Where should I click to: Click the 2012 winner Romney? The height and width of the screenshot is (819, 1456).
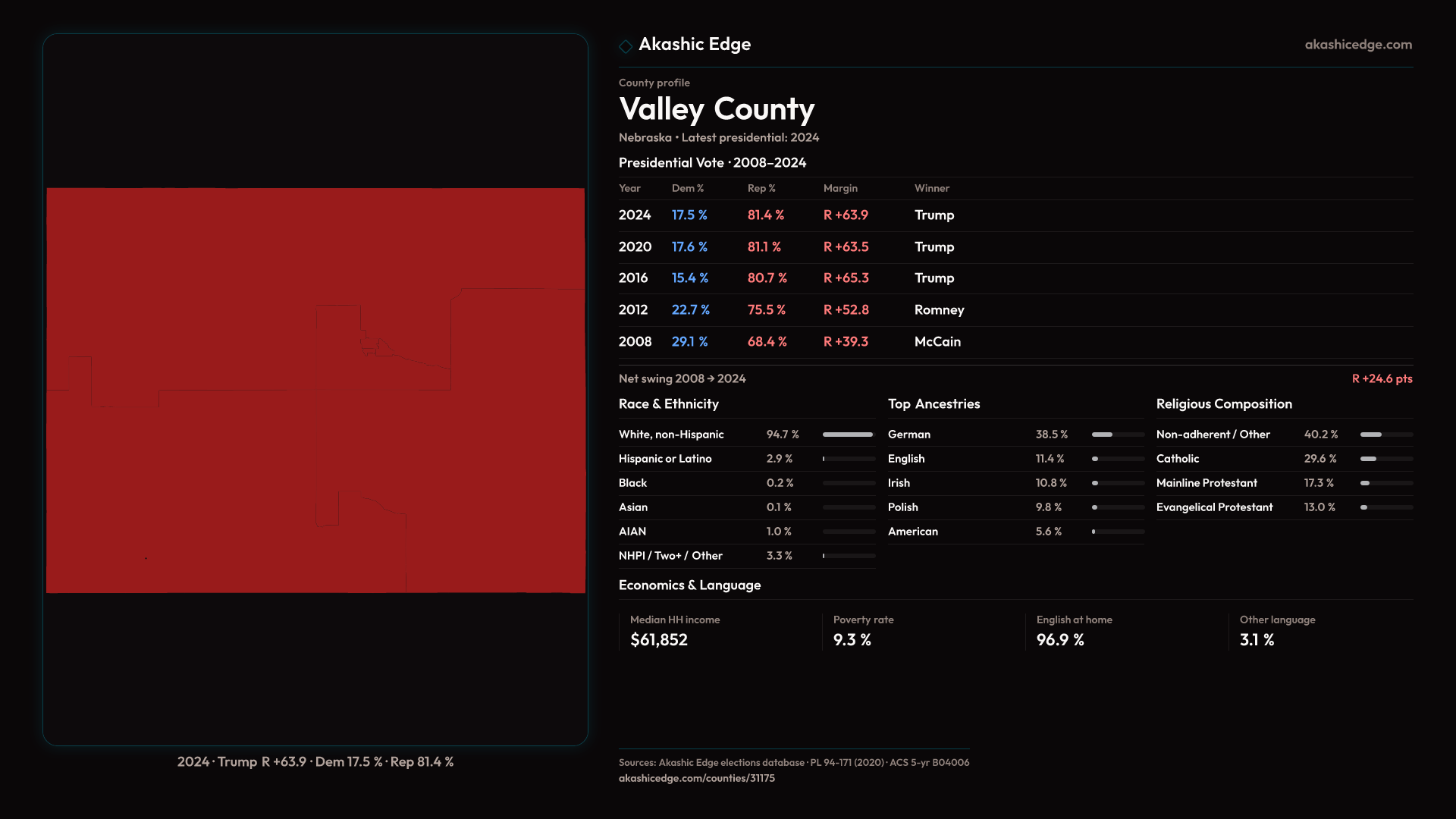tap(939, 310)
